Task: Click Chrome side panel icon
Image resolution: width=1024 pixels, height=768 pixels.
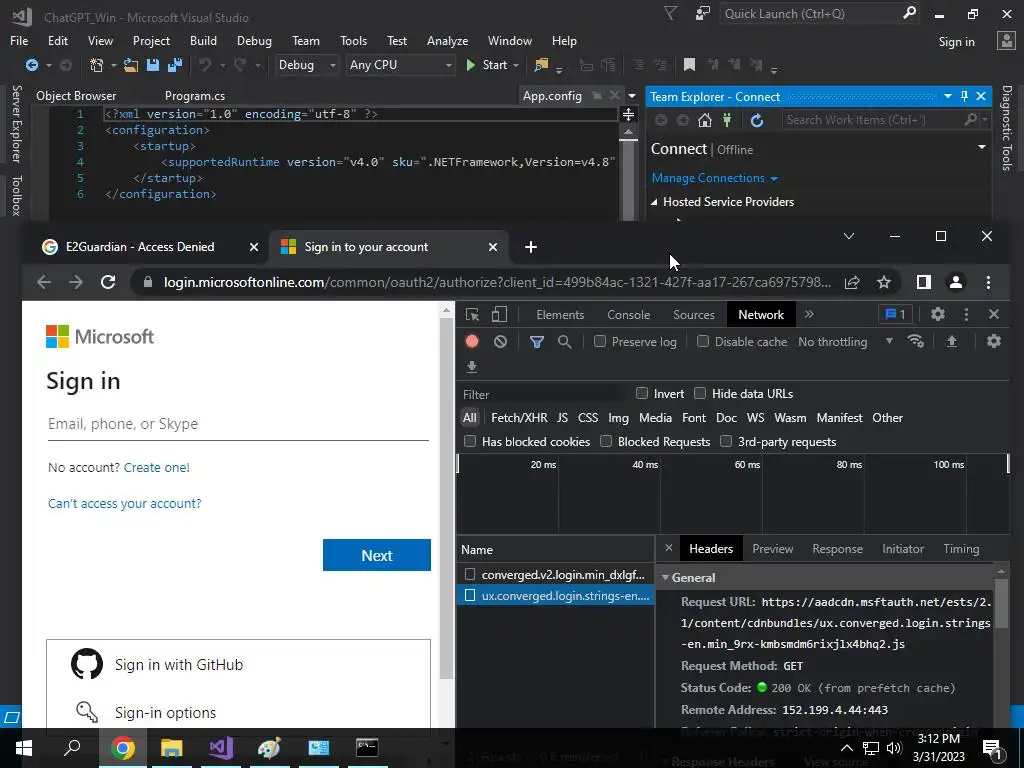Action: pyautogui.click(x=923, y=282)
